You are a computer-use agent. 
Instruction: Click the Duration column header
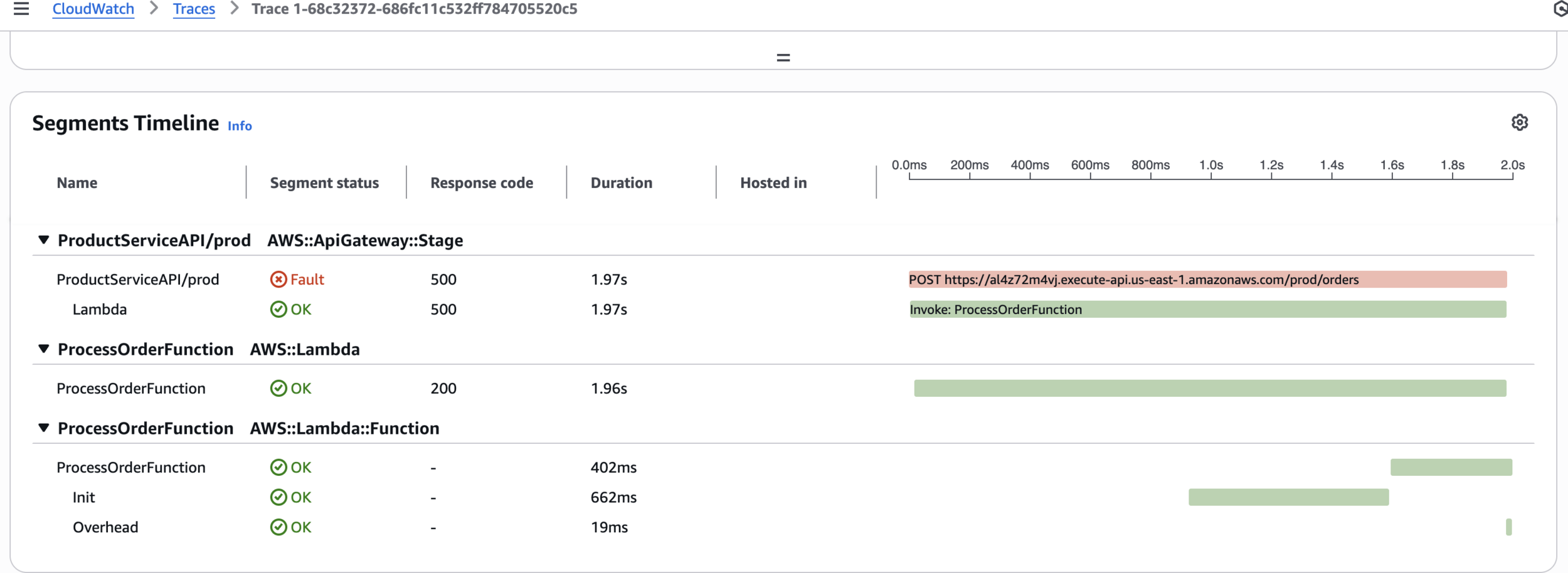[622, 182]
